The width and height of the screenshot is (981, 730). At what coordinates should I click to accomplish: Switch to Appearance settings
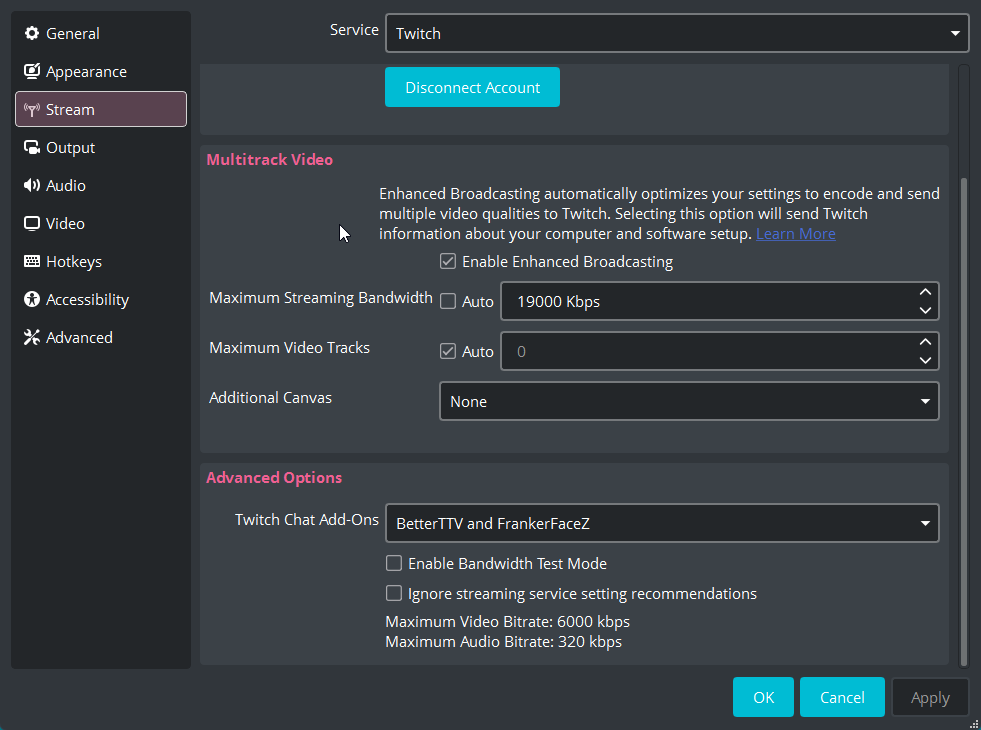coord(101,71)
